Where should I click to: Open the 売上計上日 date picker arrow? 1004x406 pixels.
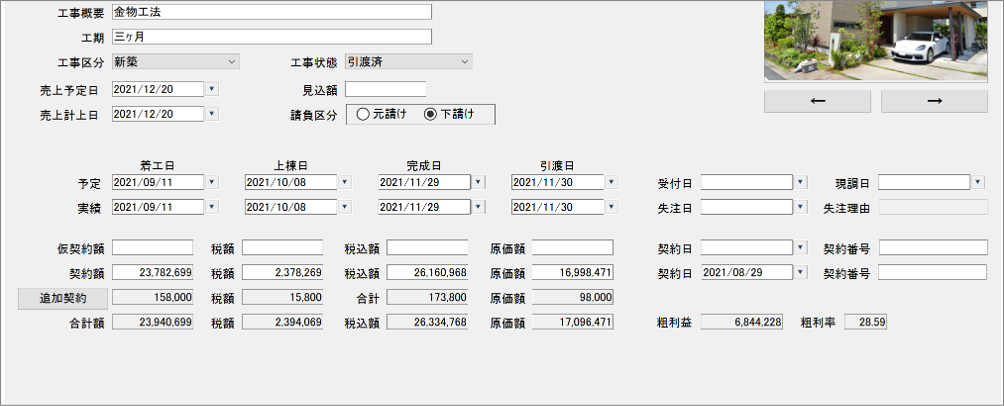click(213, 114)
